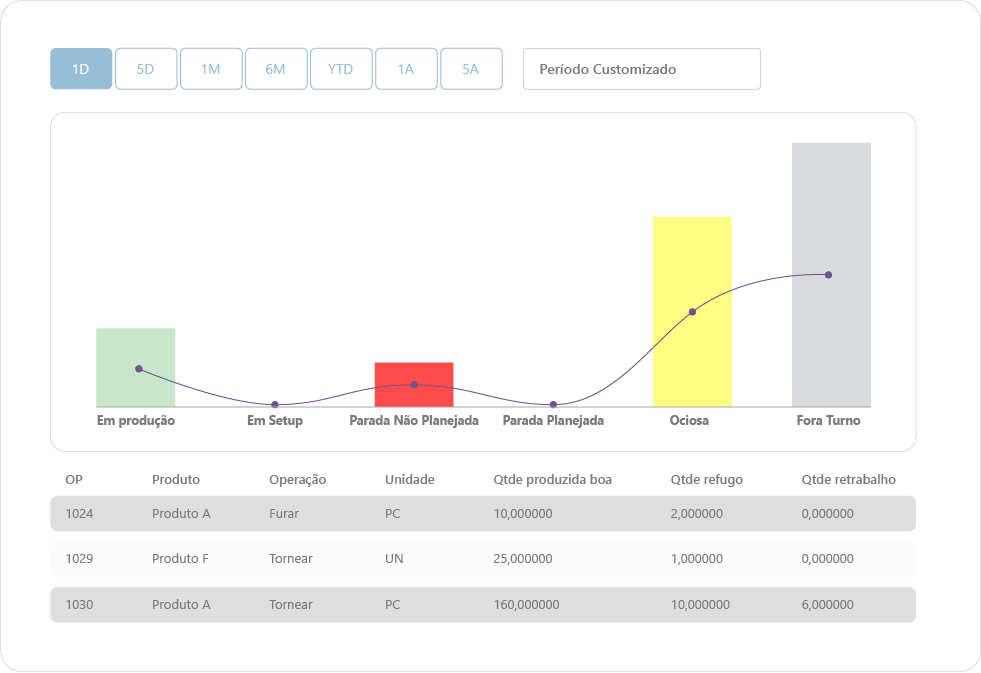The image size is (981, 673).
Task: Pick the 1A period button
Action: click(406, 69)
